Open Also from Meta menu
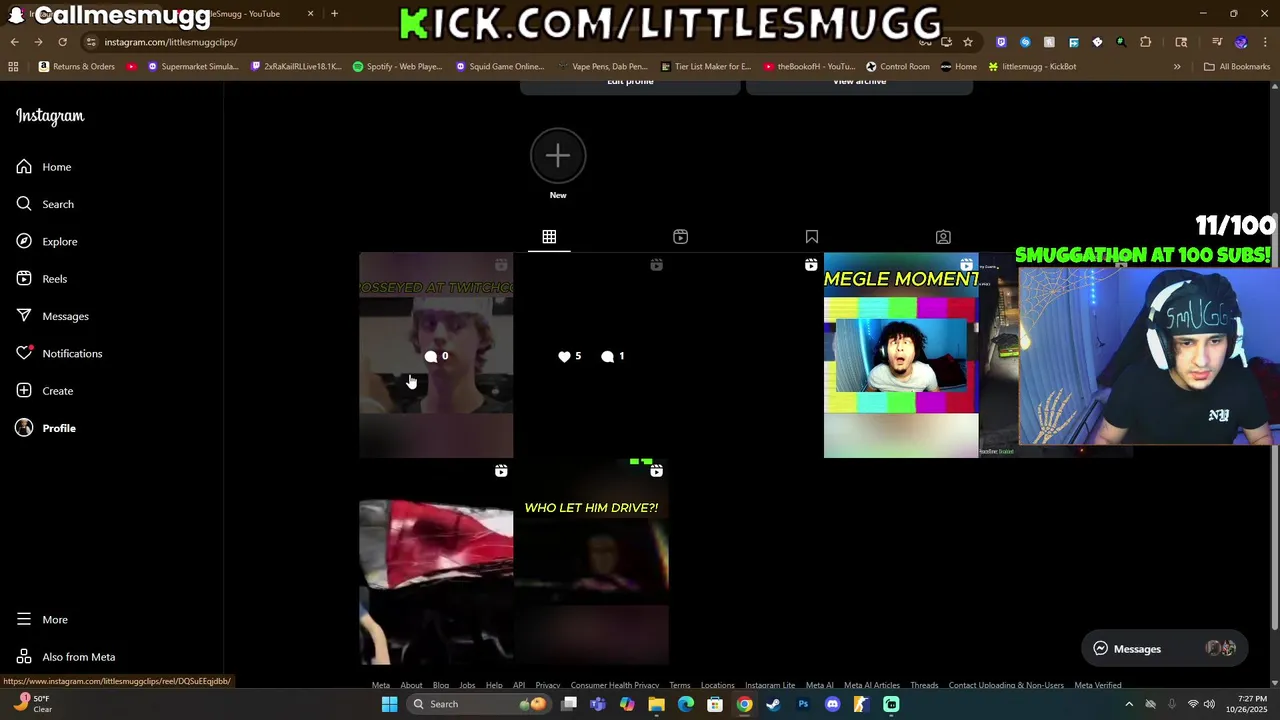The width and height of the screenshot is (1280, 720). (x=66, y=657)
